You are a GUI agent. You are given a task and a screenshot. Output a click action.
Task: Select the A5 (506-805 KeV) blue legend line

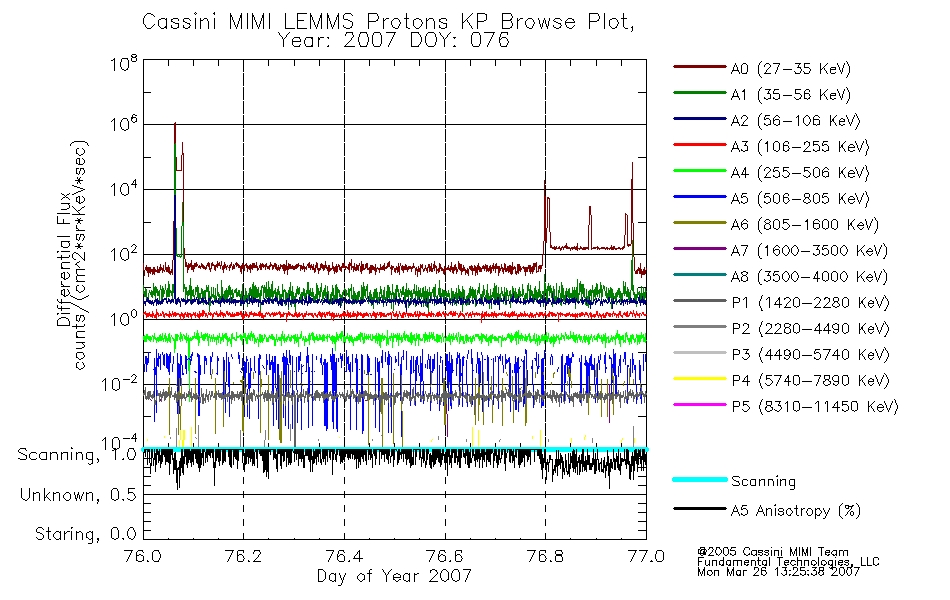coord(700,196)
